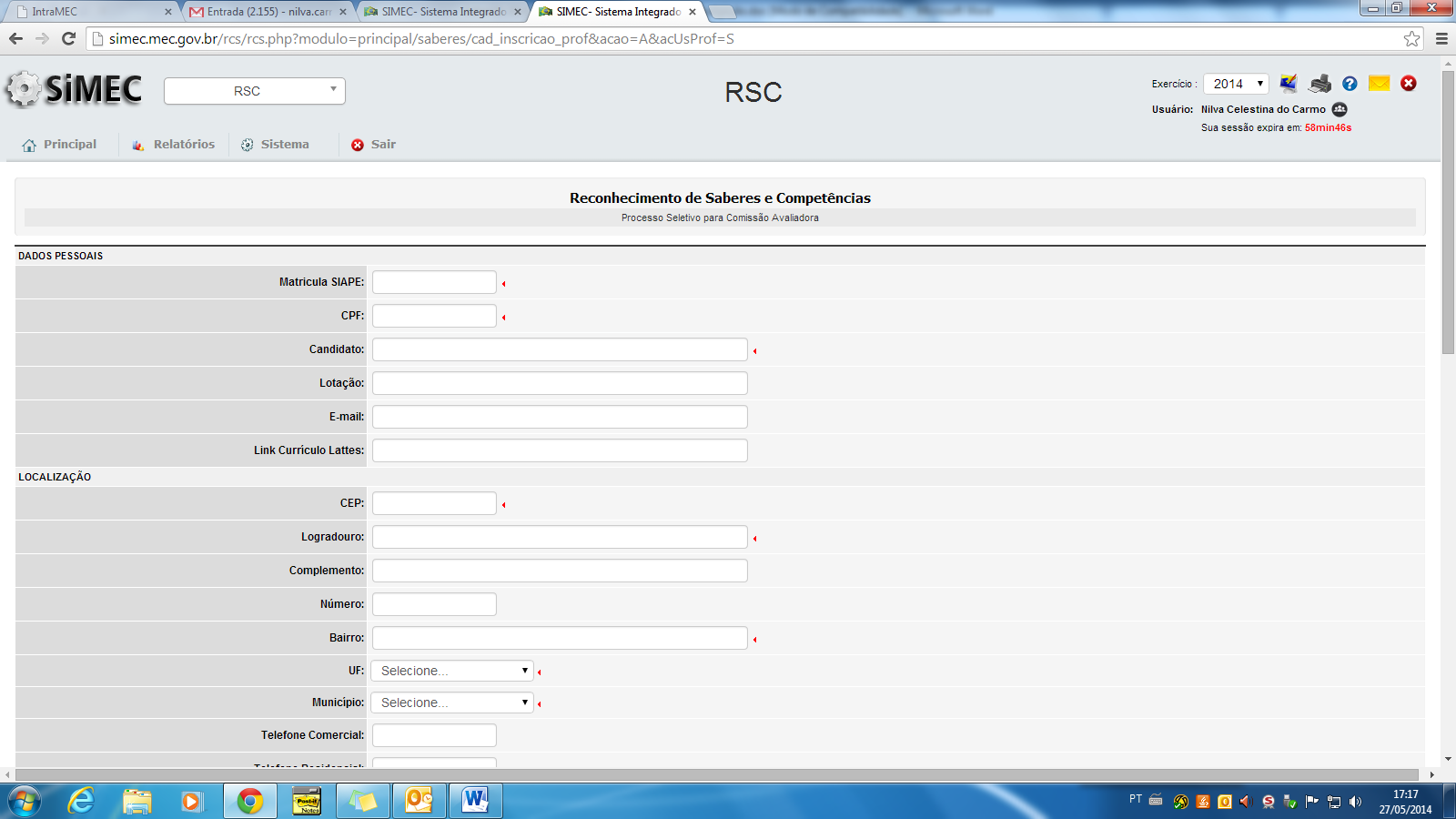Open the Chrome hamburger menu
Image resolution: width=1456 pixels, height=819 pixels.
click(x=1441, y=38)
